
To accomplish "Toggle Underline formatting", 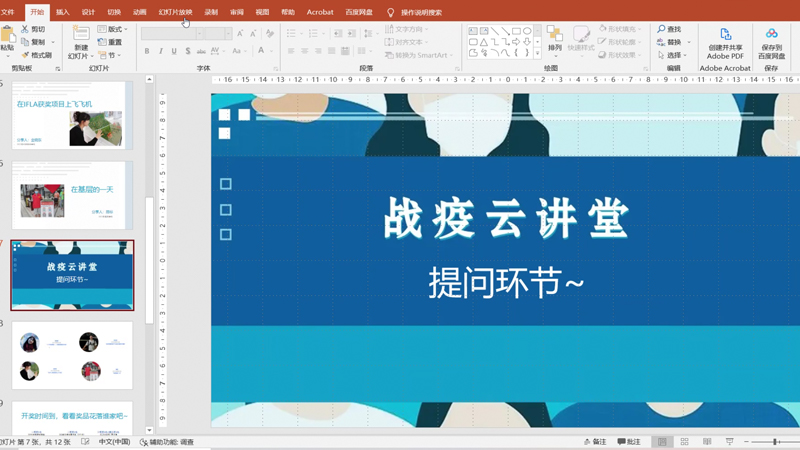I will (x=174, y=51).
